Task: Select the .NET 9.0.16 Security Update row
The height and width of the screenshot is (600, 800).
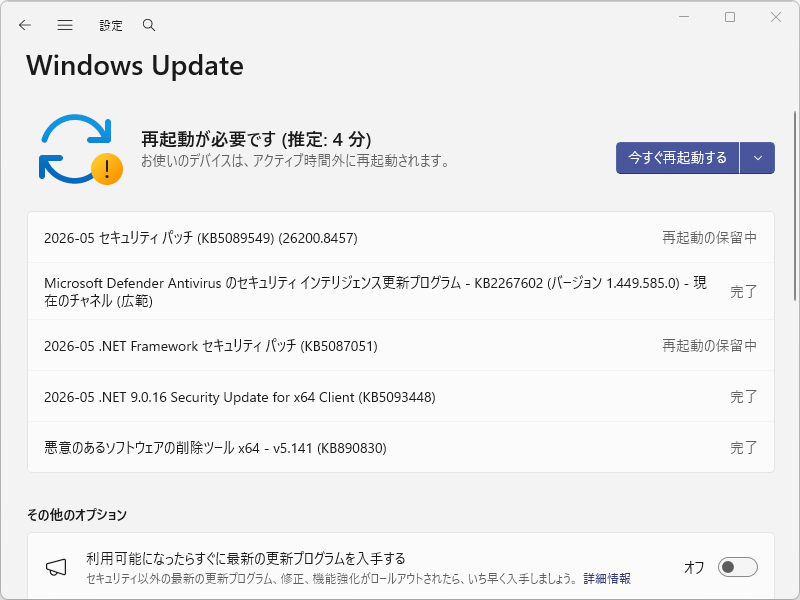Action: pyautogui.click(x=401, y=396)
